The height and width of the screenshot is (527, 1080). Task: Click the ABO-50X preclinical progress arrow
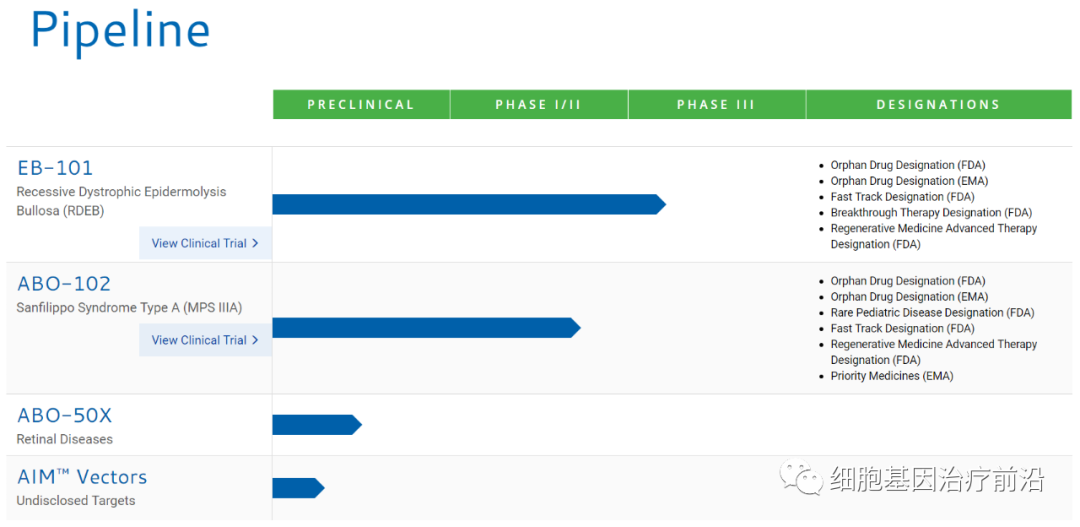315,425
